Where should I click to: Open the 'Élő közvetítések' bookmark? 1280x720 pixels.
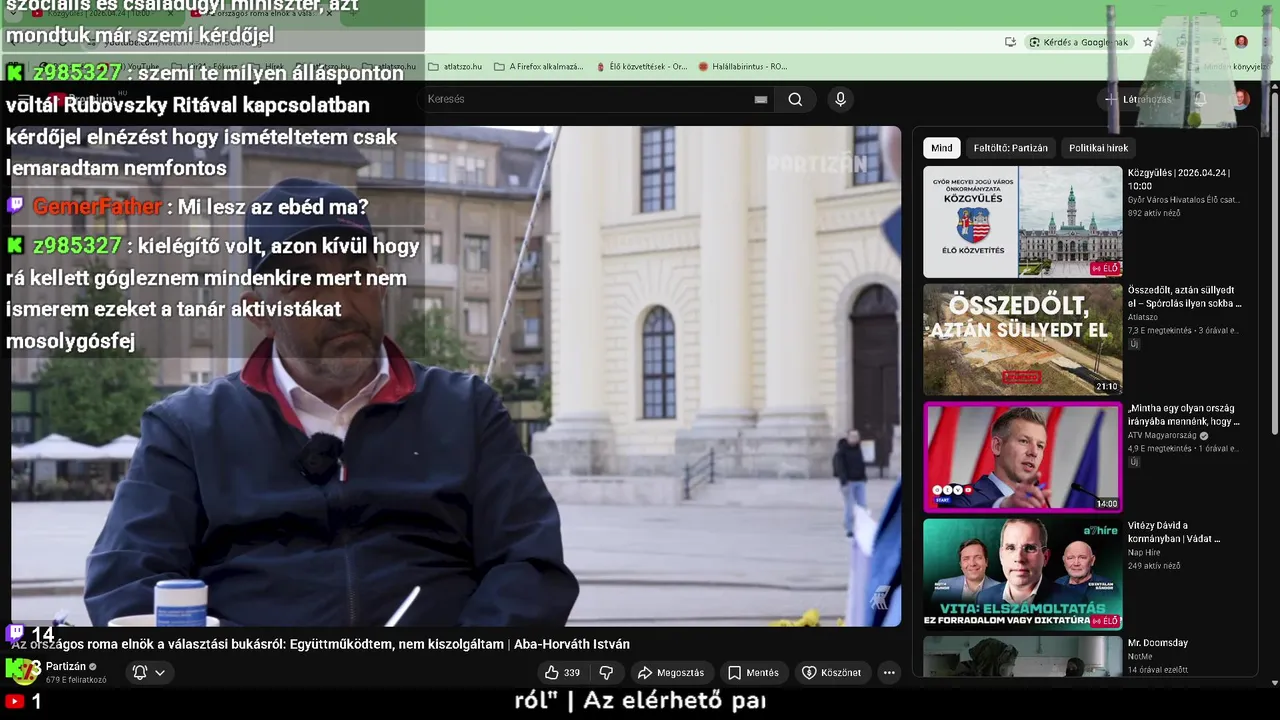pyautogui.click(x=641, y=67)
